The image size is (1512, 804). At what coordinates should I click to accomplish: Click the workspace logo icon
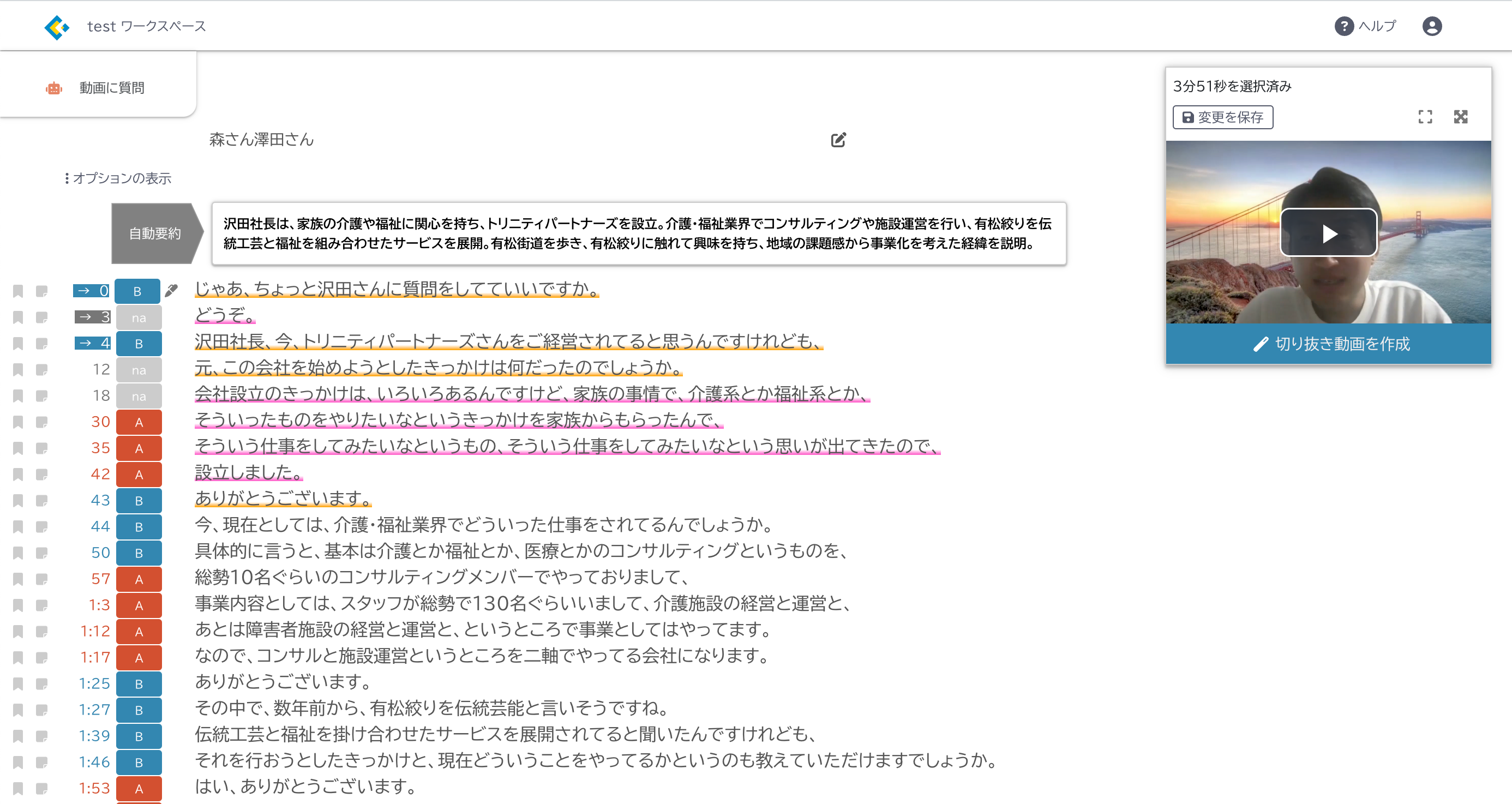56,27
